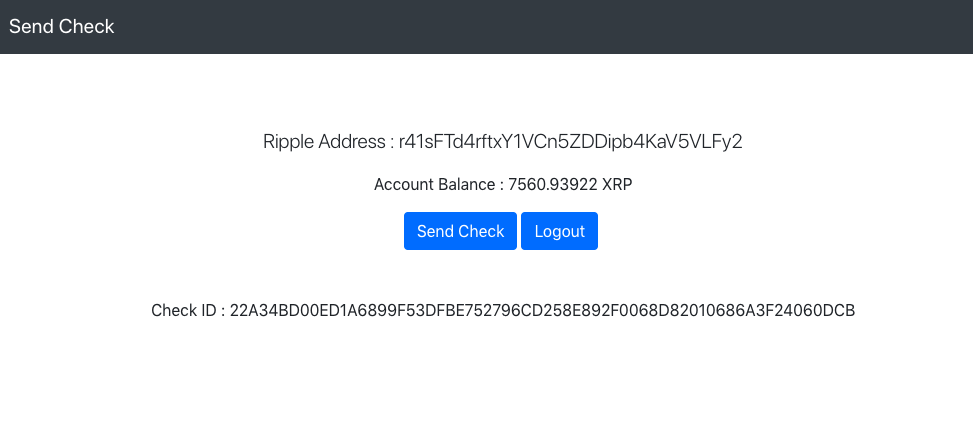Click the word 'Account' in the balance line
The width and height of the screenshot is (973, 428).
[404, 184]
